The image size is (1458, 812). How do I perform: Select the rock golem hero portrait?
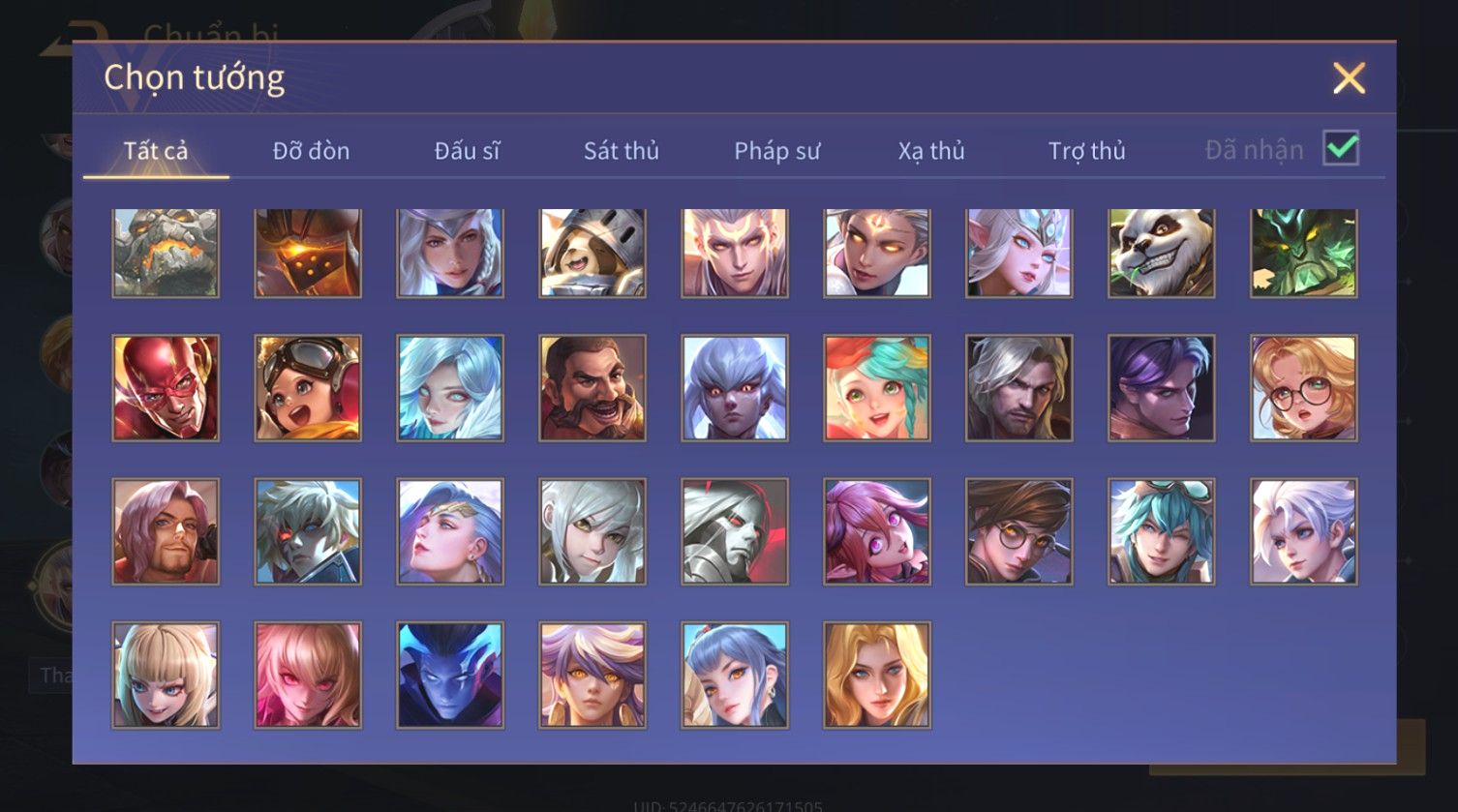tap(166, 253)
